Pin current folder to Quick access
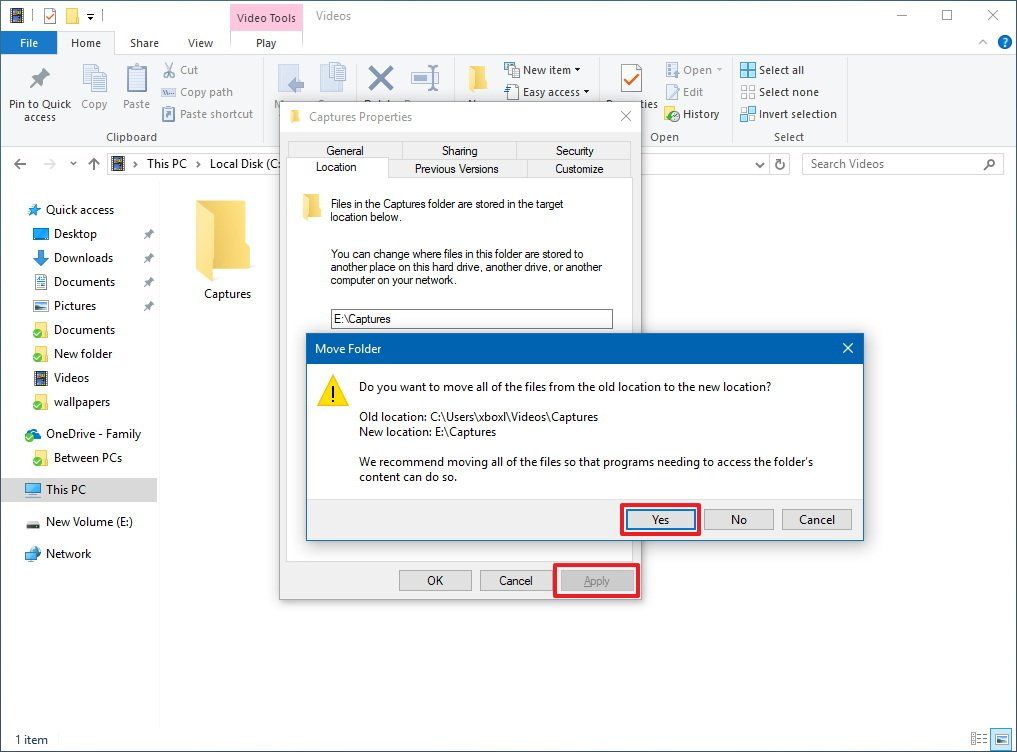1017x752 pixels. 39,91
